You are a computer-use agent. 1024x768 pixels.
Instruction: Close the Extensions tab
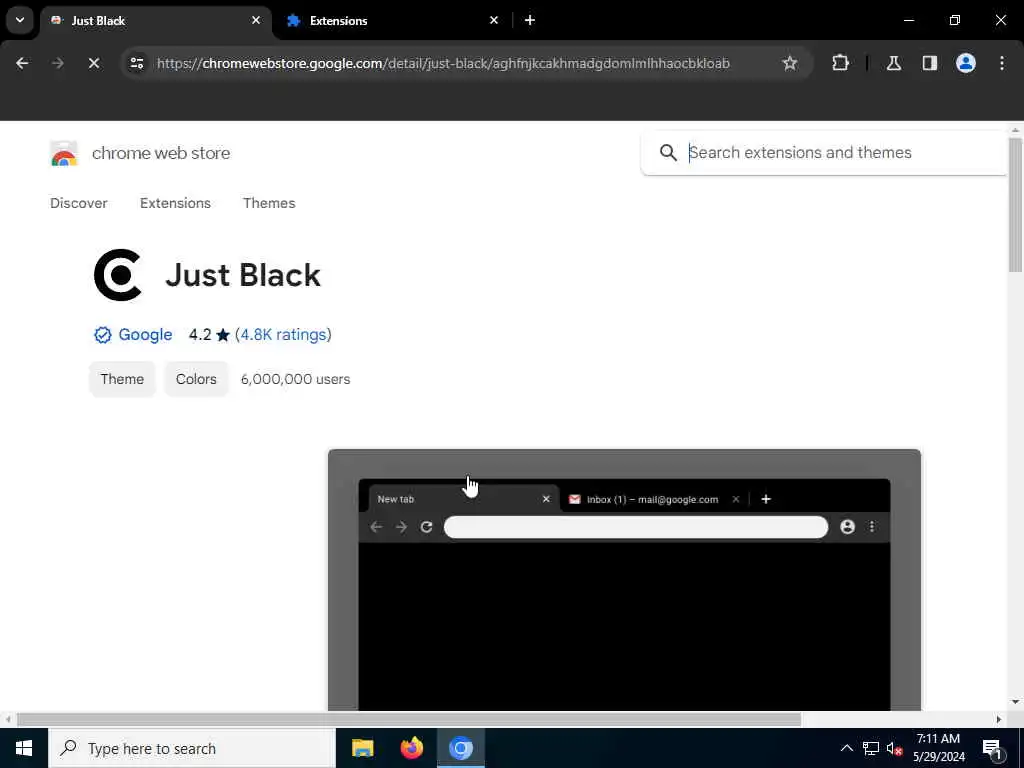(x=494, y=20)
